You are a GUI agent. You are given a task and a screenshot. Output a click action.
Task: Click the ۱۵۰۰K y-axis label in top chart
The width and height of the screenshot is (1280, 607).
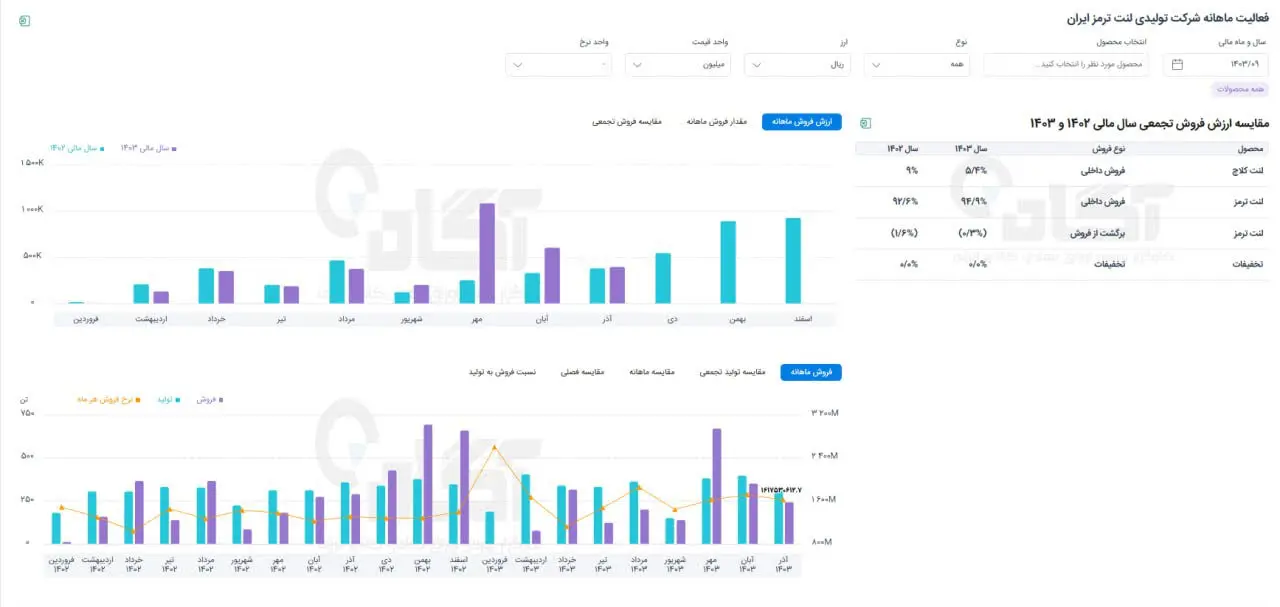pos(31,162)
